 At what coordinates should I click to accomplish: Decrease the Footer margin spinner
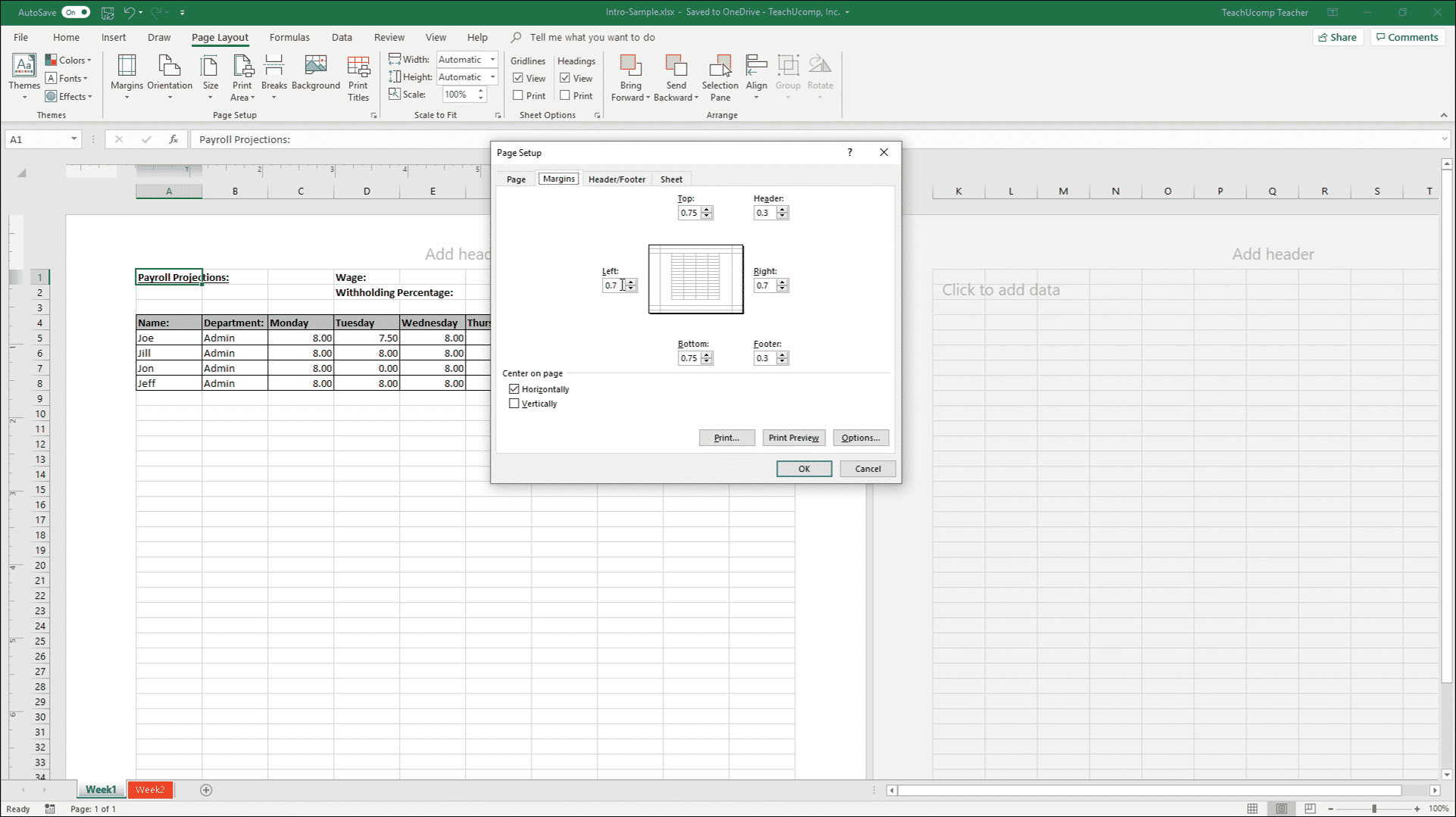[x=783, y=362]
